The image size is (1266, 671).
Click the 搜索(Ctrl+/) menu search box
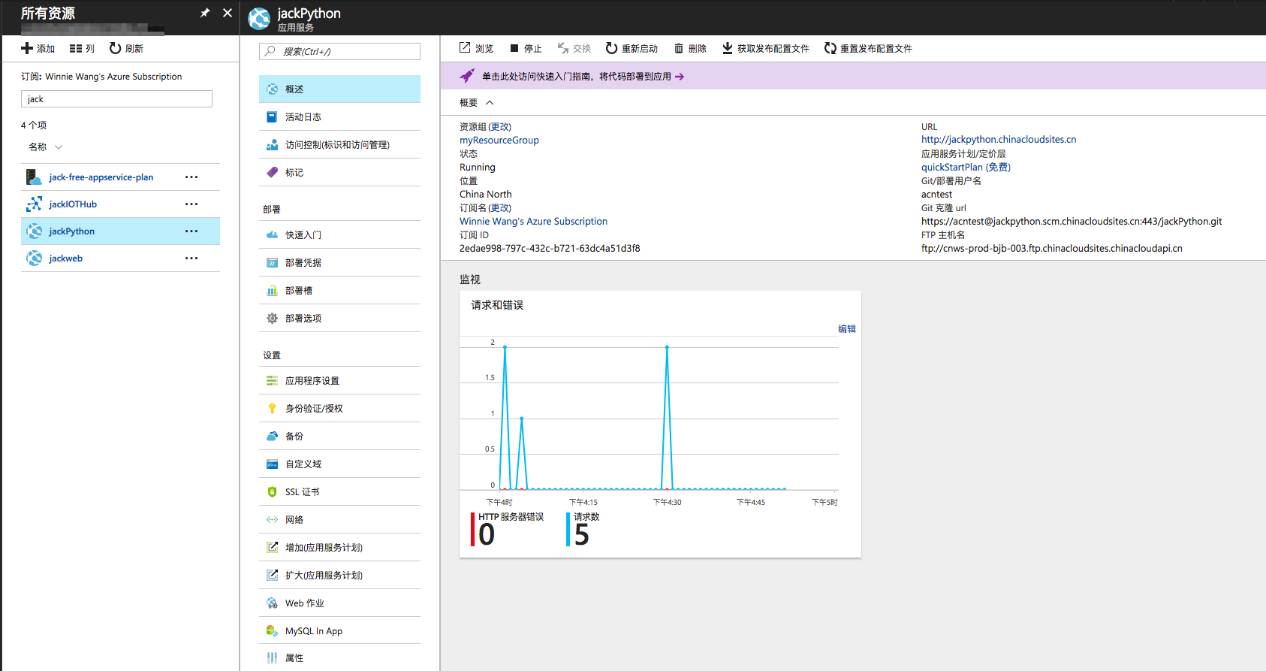pyautogui.click(x=340, y=51)
